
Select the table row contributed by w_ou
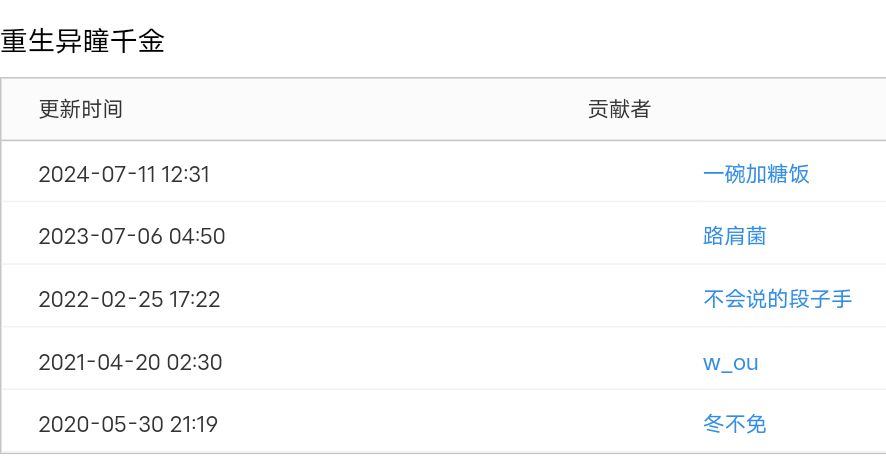coord(440,362)
